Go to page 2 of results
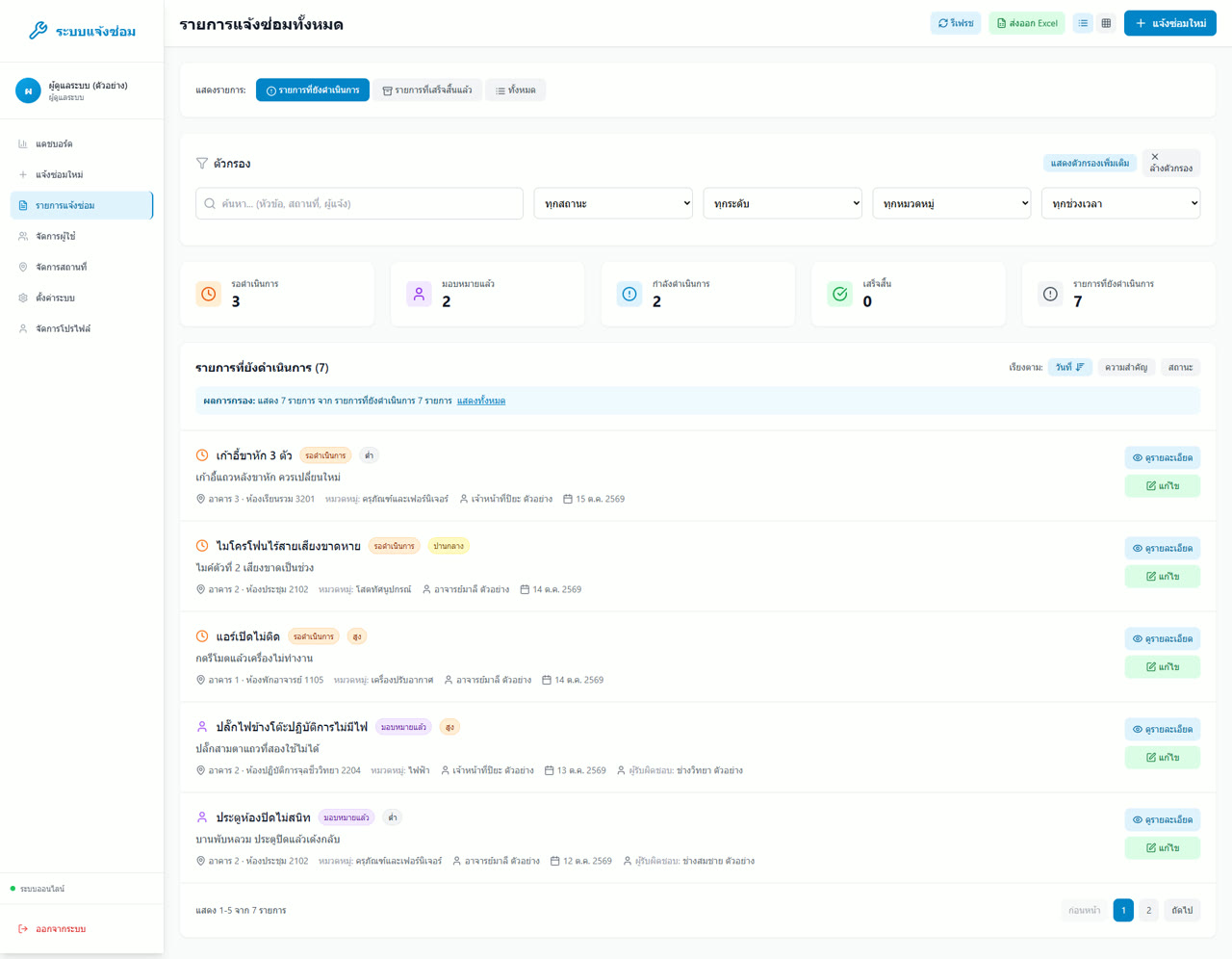The width and height of the screenshot is (1232, 959). pos(1148,910)
